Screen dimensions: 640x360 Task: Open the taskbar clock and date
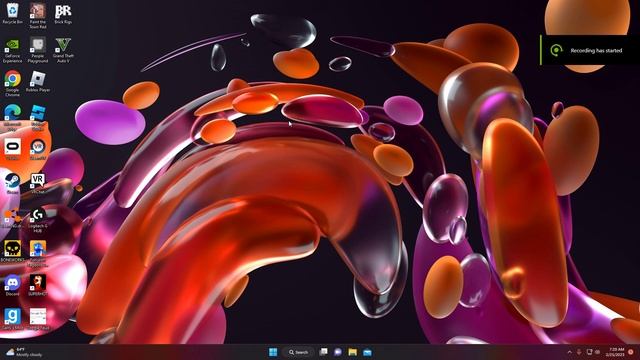616,352
